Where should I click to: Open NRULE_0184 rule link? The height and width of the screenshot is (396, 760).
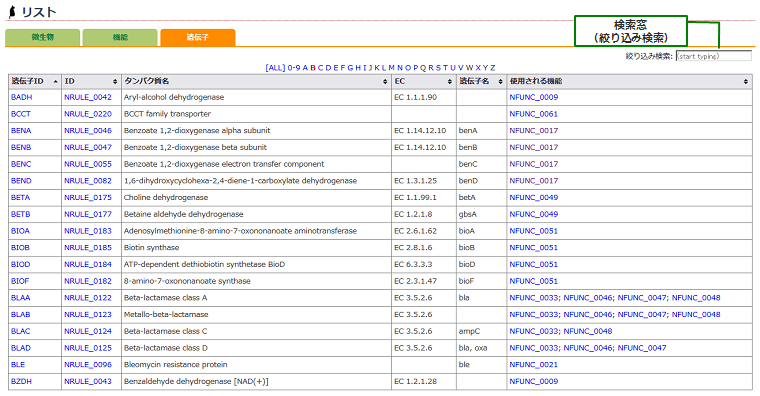point(88,264)
